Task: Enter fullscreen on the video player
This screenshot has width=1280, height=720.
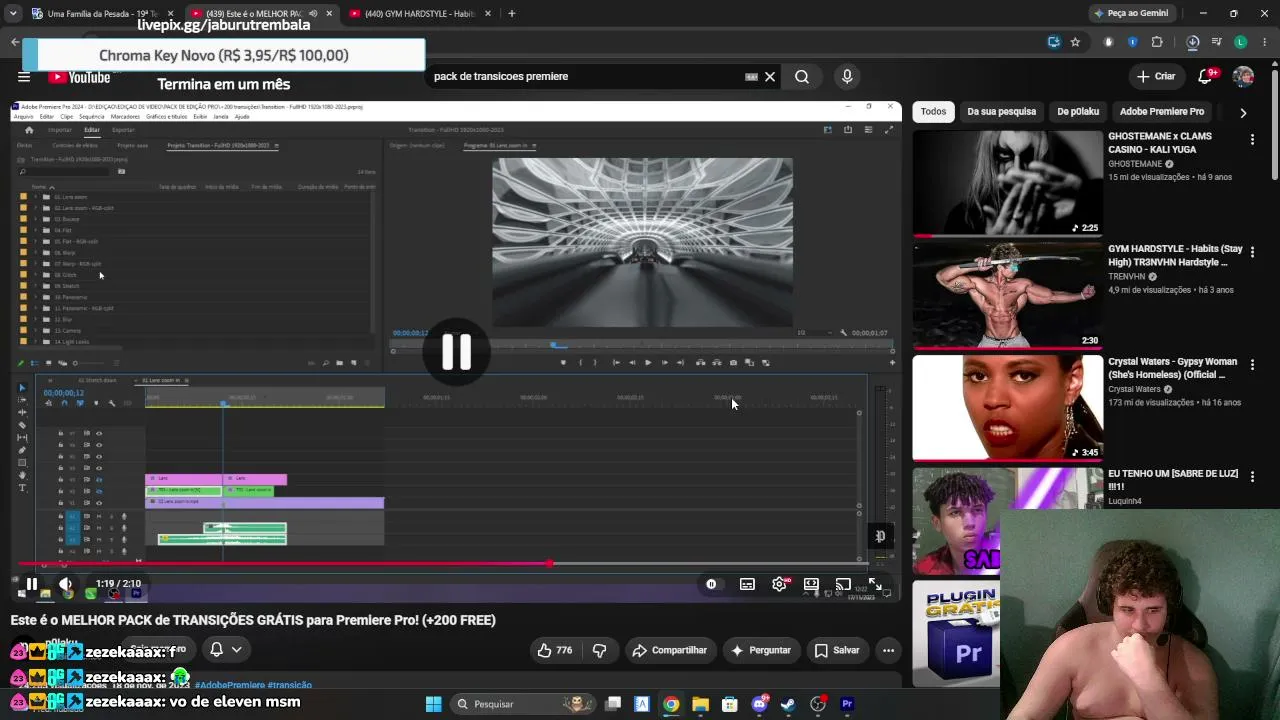Action: 875,584
